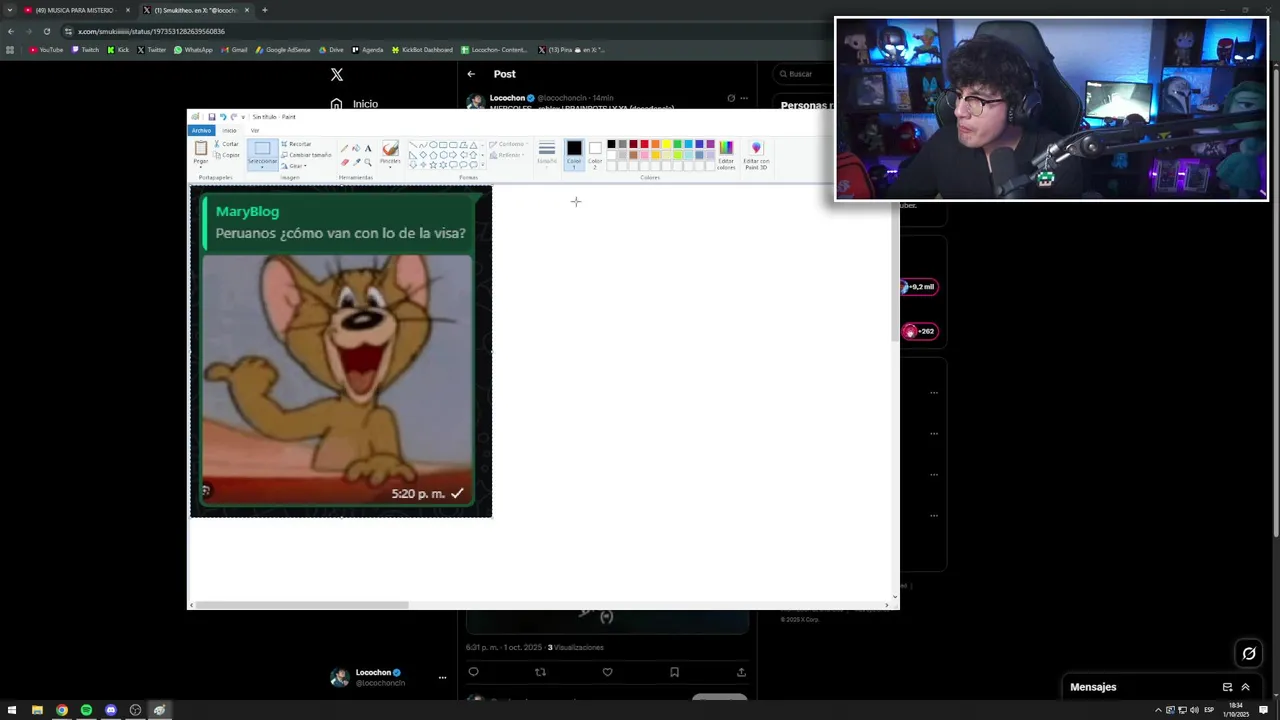Select the Color picker tool in Paint
Image resolution: width=1280 pixels, height=720 pixels.
pos(356,162)
